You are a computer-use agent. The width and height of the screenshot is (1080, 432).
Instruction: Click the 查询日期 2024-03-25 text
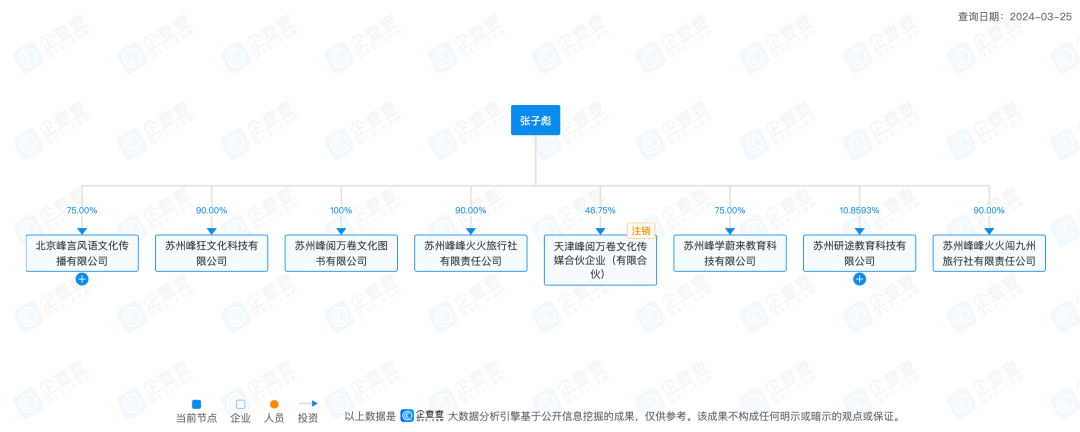pyautogui.click(x=1015, y=17)
